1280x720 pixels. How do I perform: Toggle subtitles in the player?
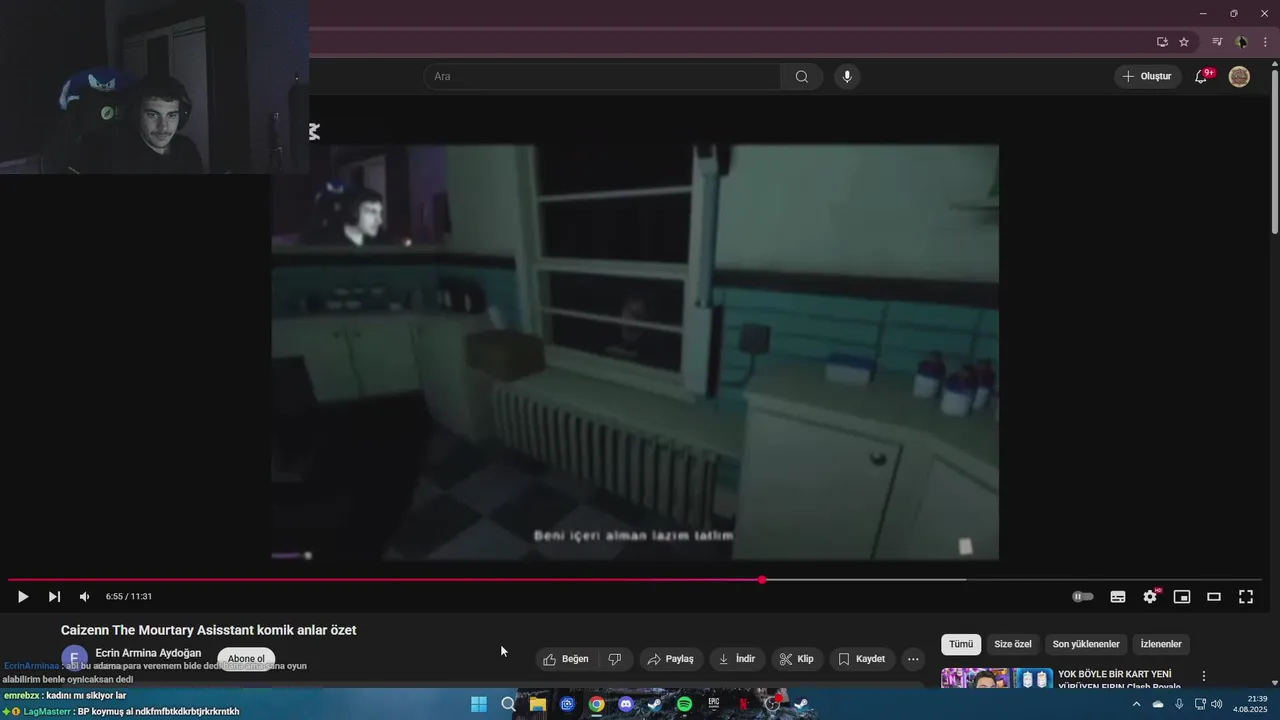pos(1118,597)
